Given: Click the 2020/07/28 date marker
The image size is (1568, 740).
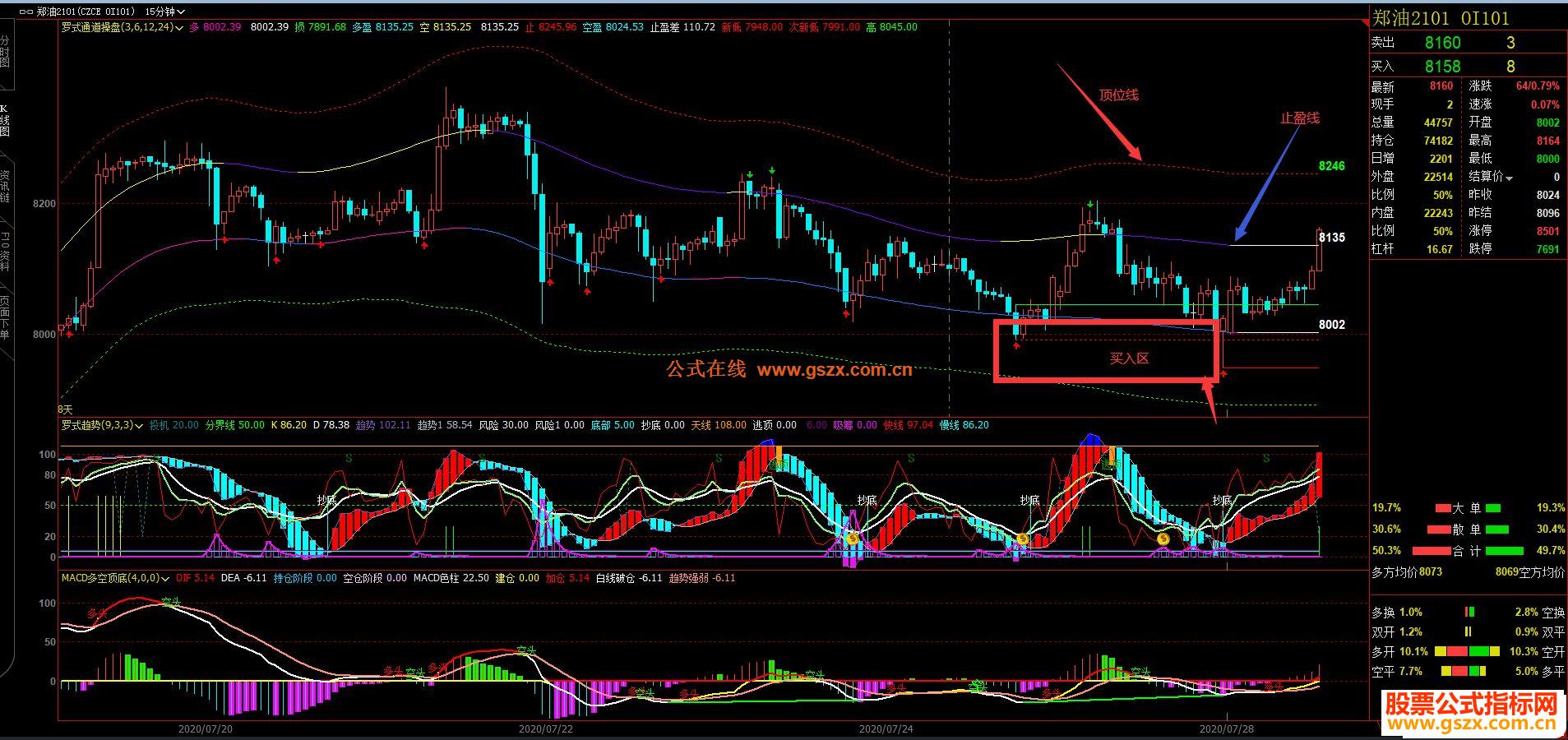Looking at the screenshot, I should coord(1227,728).
